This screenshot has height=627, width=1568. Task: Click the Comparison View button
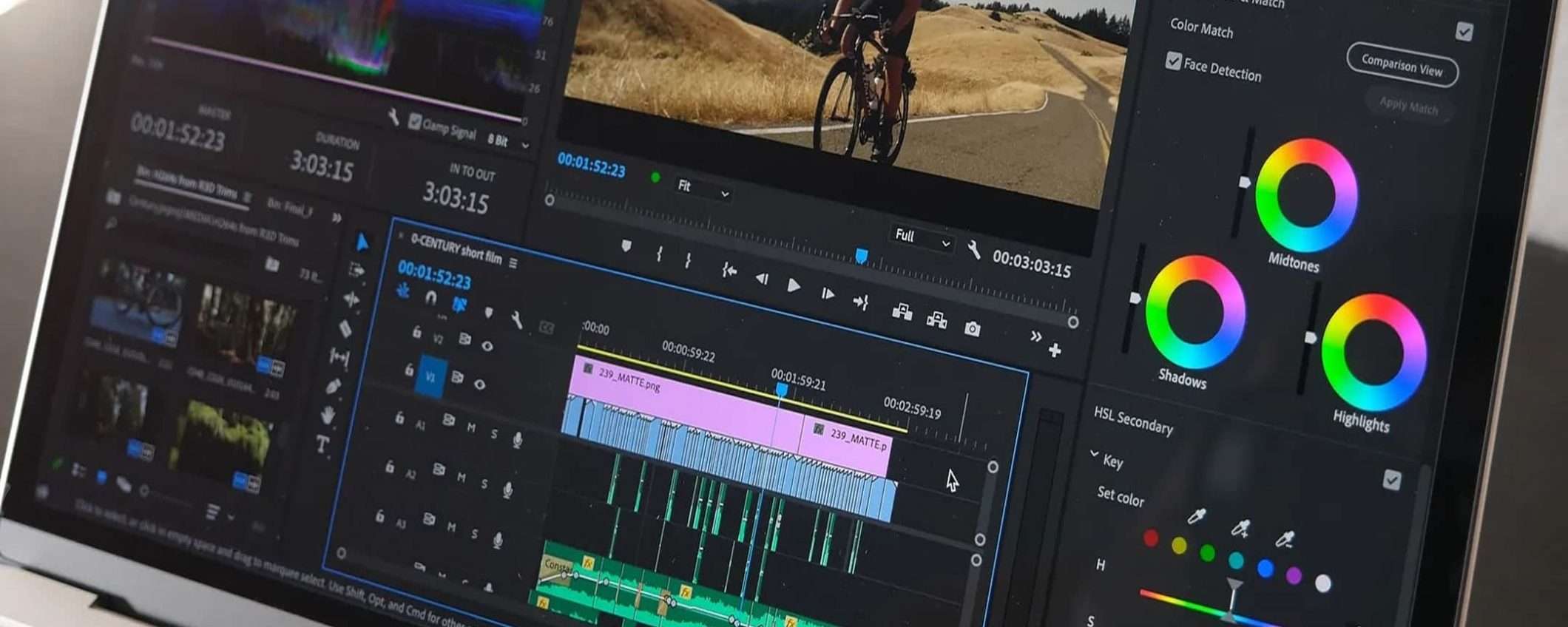click(1402, 65)
